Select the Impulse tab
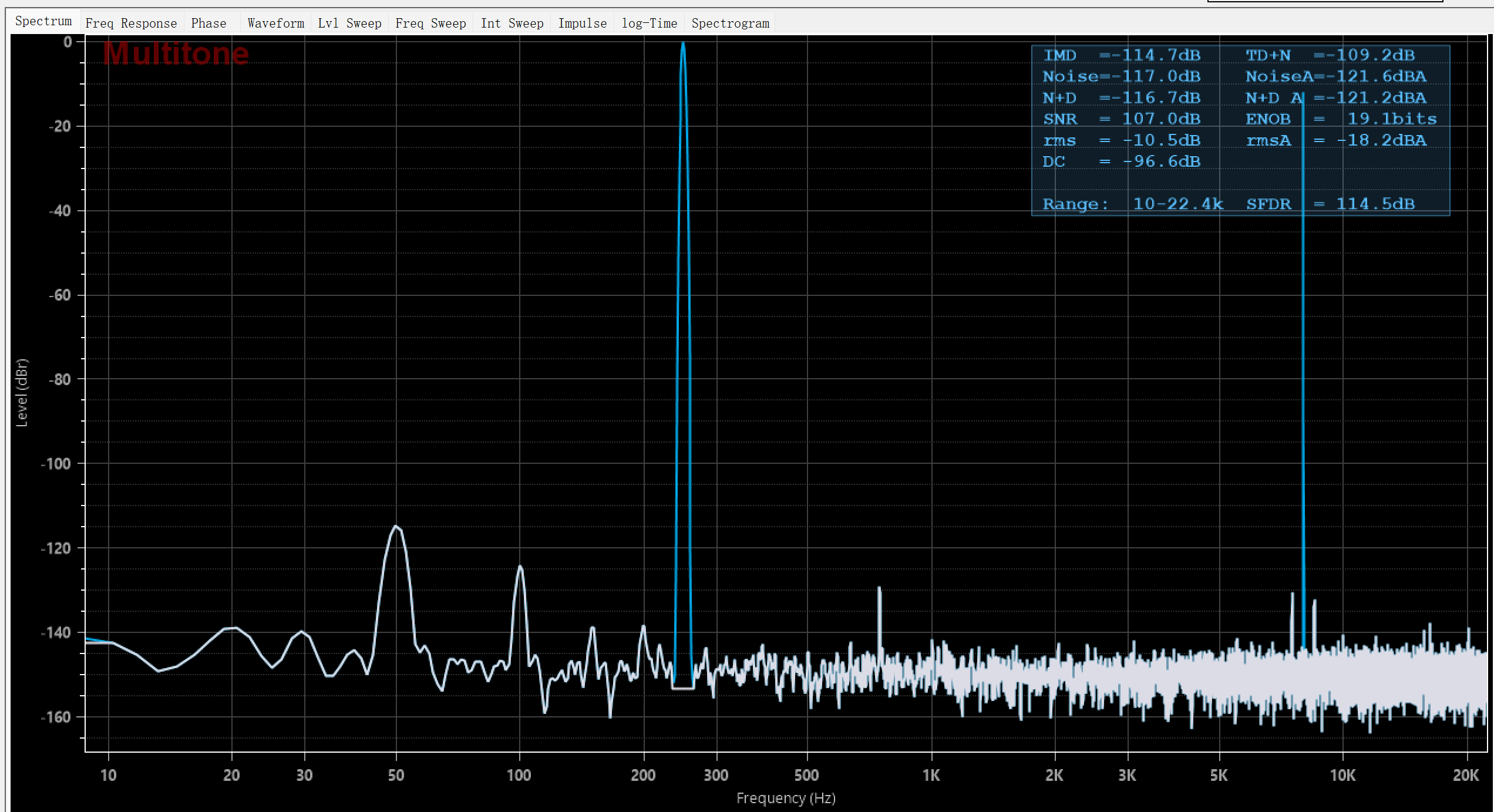Viewport: 1494px width, 812px height. click(x=582, y=23)
